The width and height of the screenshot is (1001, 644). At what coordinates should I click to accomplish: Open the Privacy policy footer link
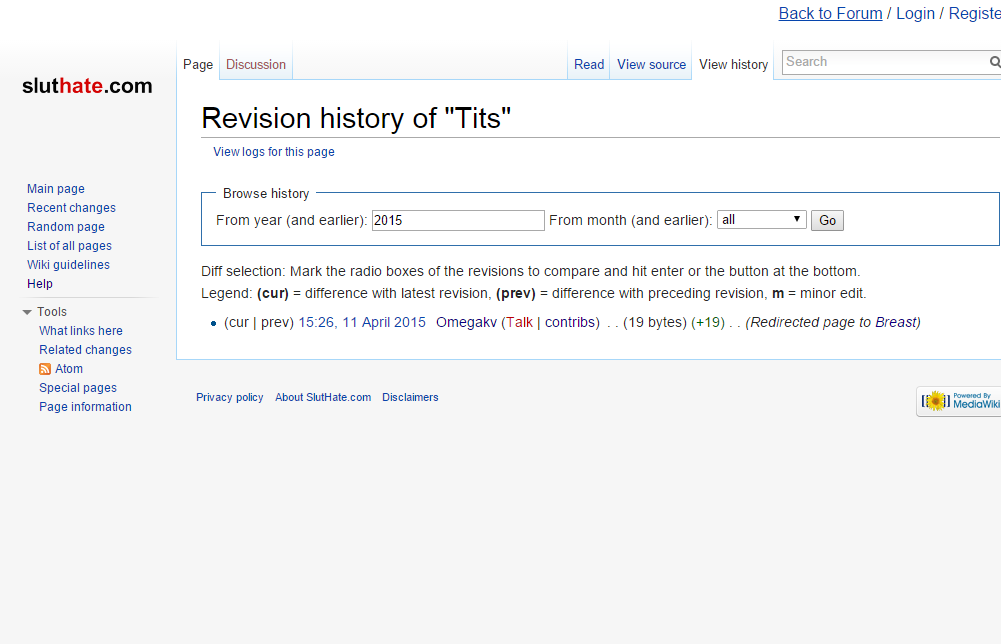click(x=230, y=397)
